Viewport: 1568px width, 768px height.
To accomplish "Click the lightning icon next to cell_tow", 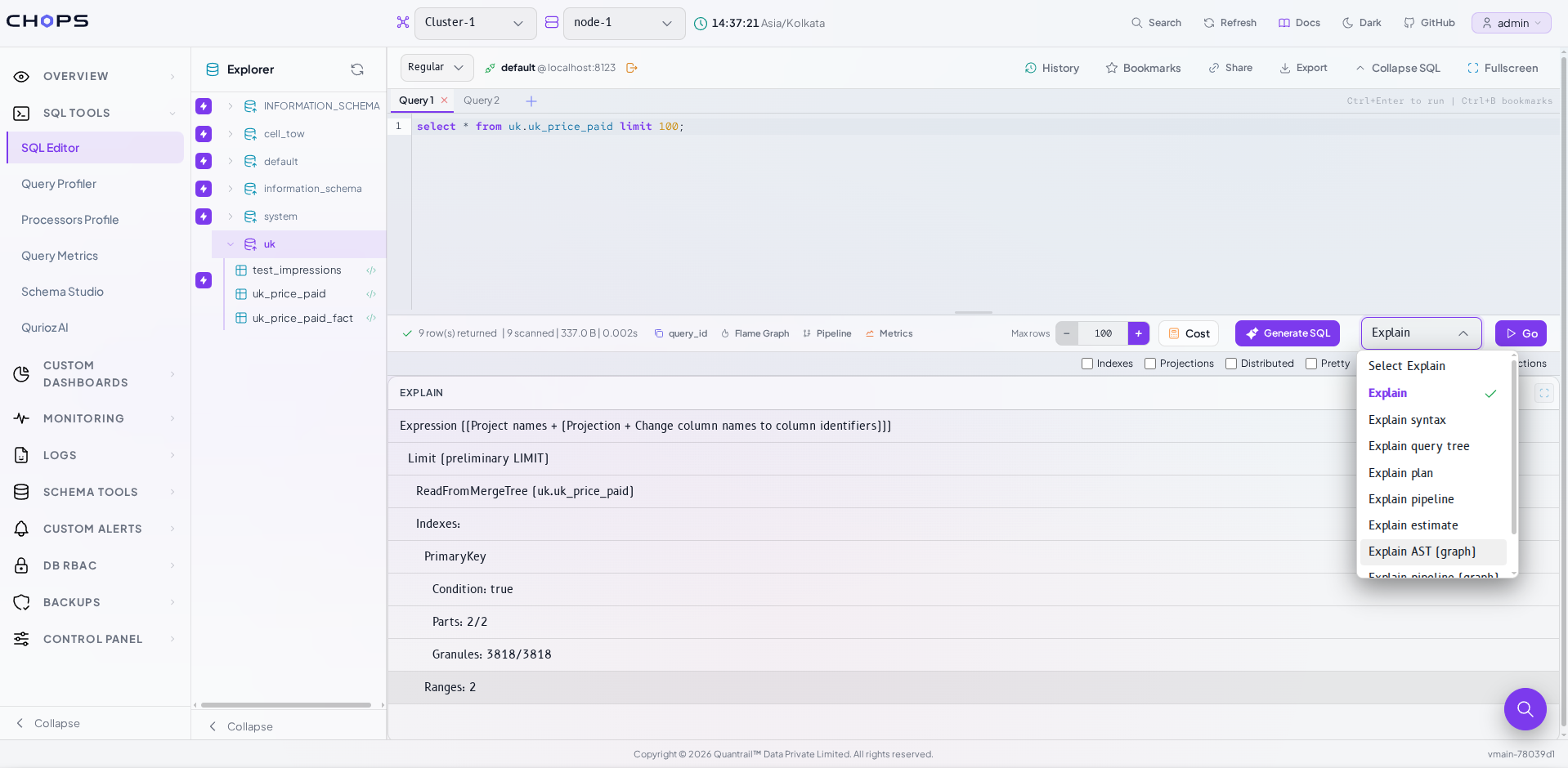I will (204, 134).
